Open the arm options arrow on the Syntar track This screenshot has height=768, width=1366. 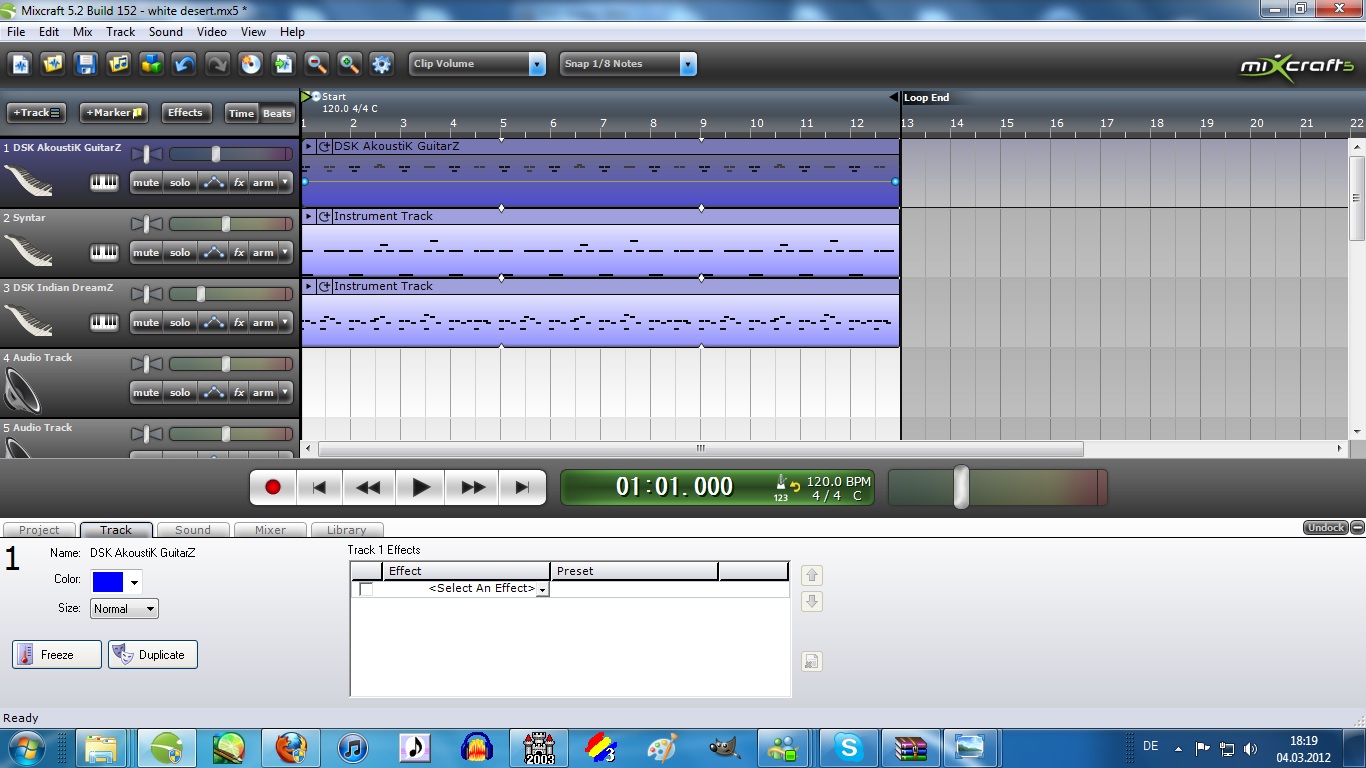tap(286, 253)
